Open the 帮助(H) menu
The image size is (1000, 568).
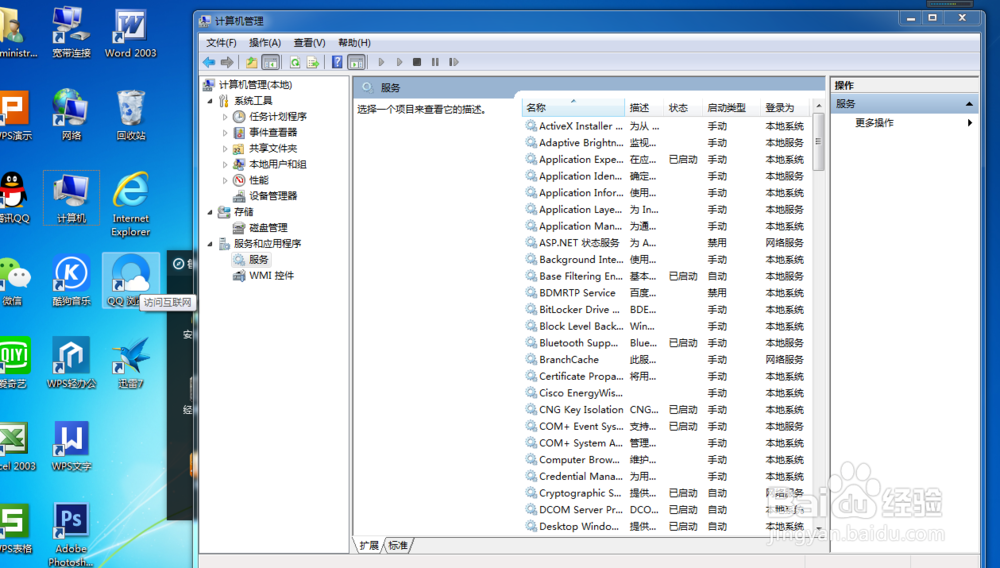pos(354,43)
